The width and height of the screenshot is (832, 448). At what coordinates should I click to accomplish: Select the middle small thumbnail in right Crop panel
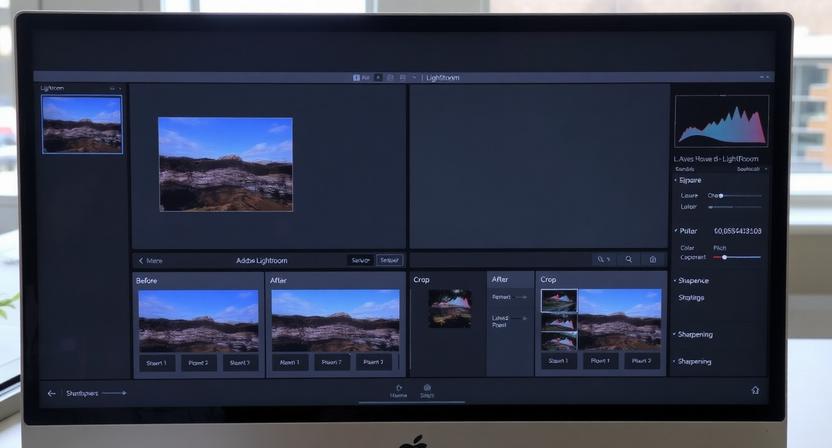pos(559,322)
